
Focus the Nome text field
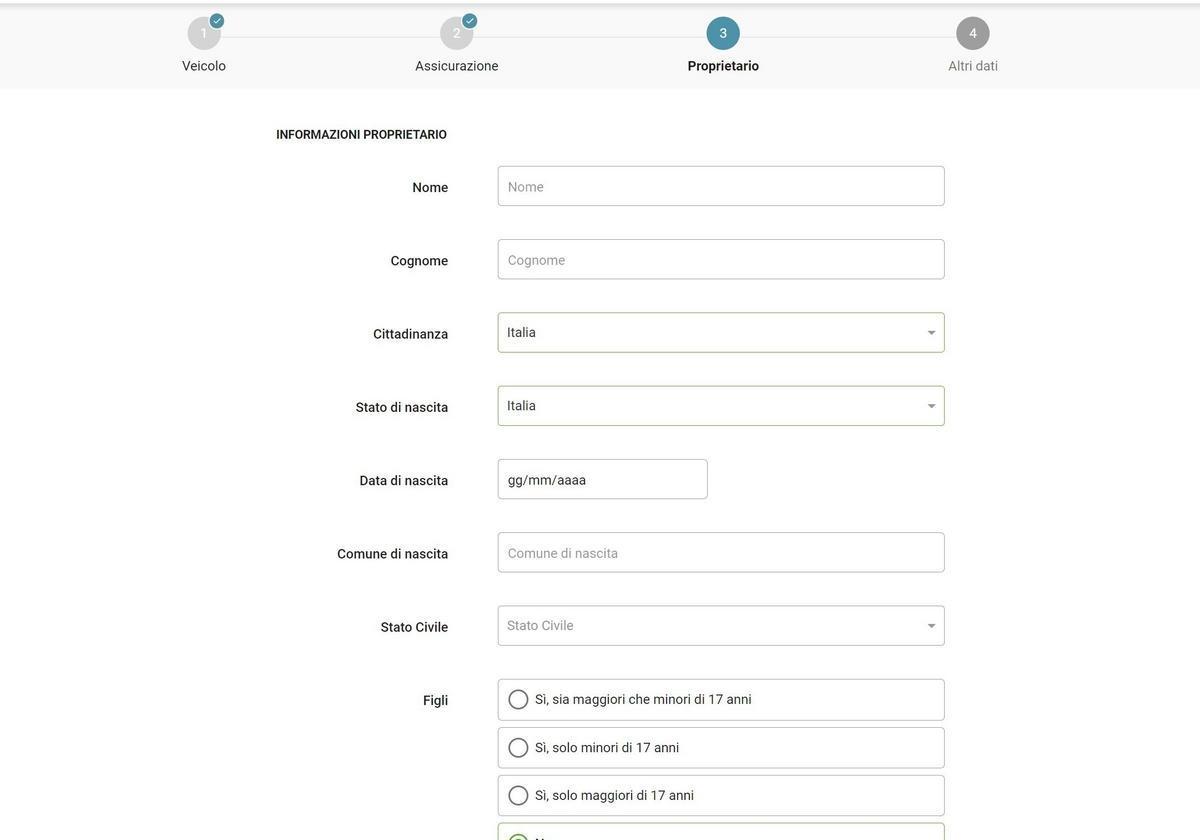click(x=720, y=187)
